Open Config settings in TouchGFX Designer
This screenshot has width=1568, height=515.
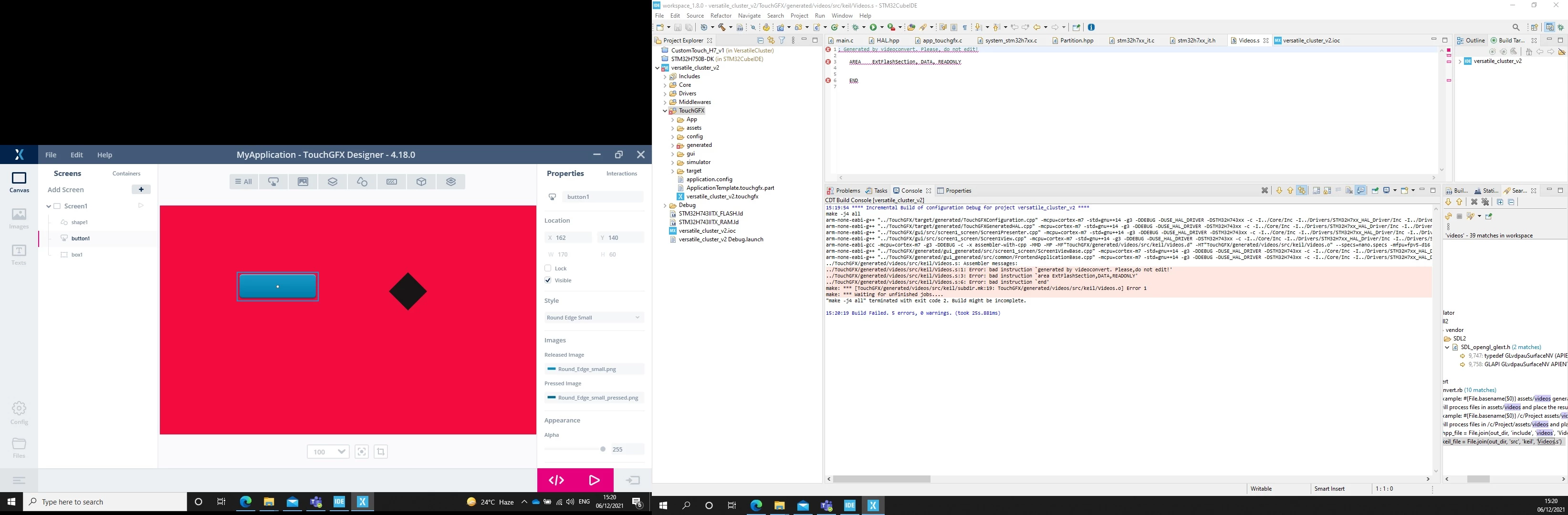tap(19, 413)
